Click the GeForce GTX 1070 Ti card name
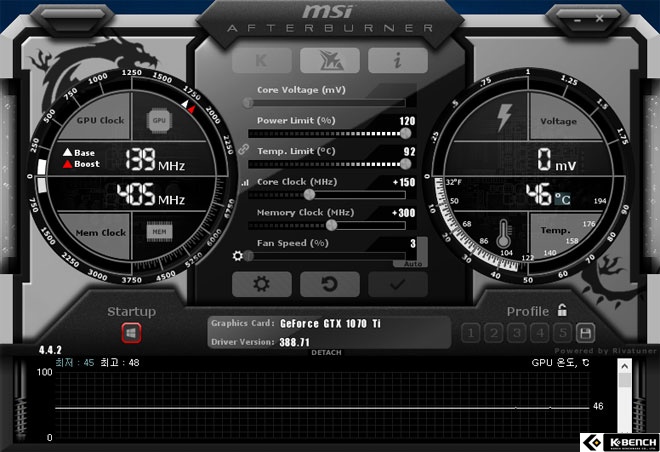The image size is (660, 452). (330, 324)
